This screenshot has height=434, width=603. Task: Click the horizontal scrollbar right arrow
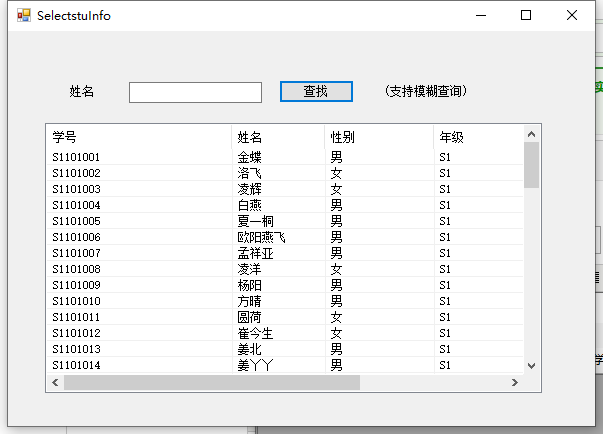tap(515, 382)
